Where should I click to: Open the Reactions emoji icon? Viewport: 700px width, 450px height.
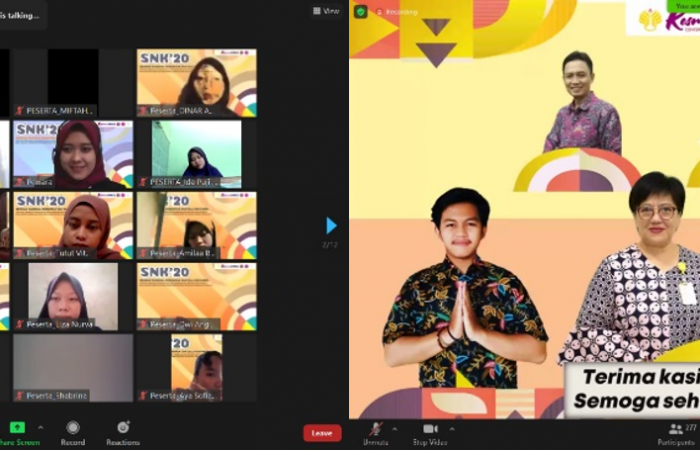(x=123, y=427)
